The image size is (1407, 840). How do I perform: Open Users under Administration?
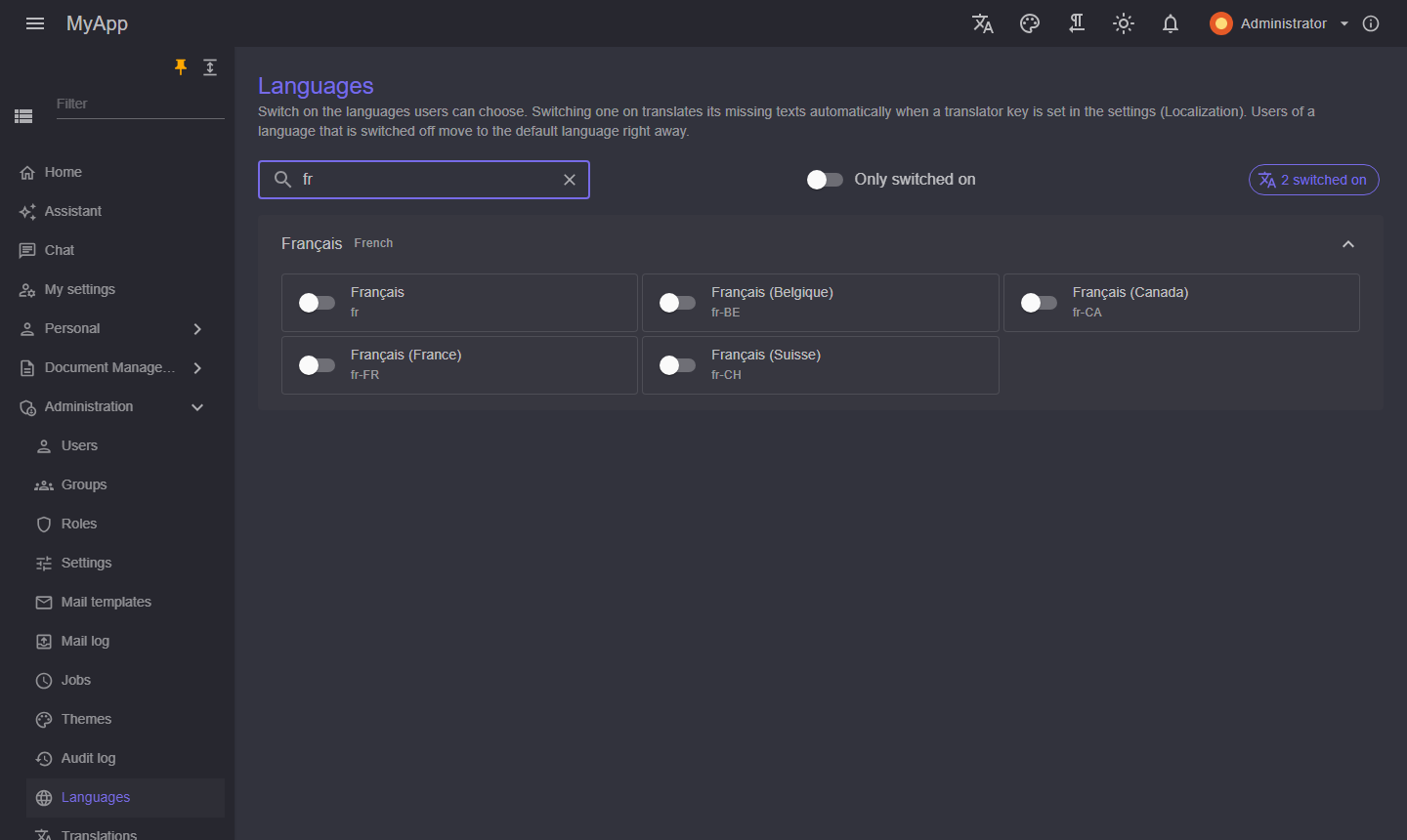[125, 445]
